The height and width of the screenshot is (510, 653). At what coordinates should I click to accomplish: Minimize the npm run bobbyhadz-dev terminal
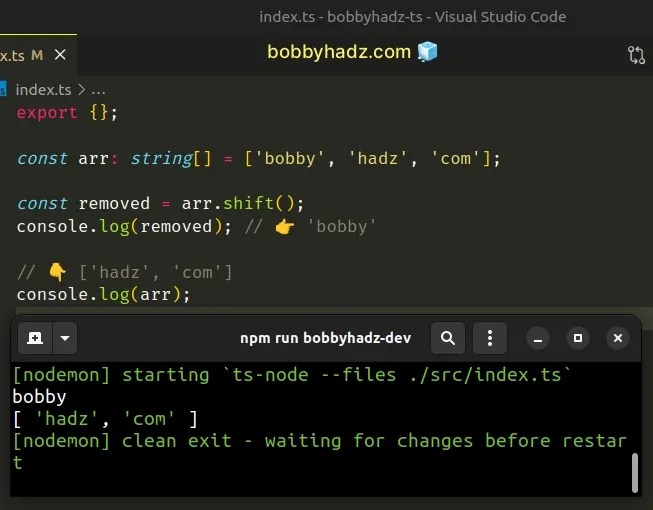coord(538,338)
